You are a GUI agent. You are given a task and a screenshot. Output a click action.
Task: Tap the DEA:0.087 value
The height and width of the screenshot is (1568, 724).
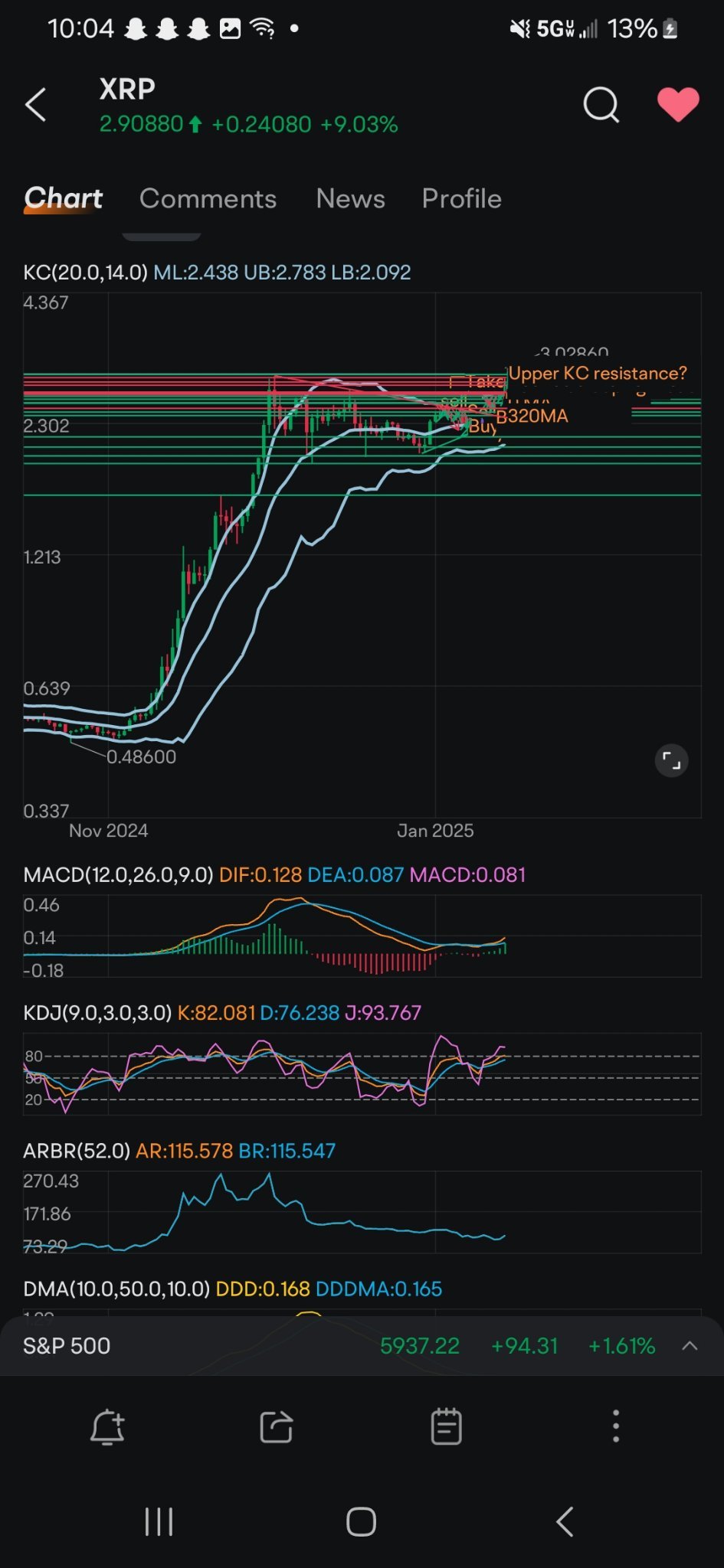pos(355,875)
